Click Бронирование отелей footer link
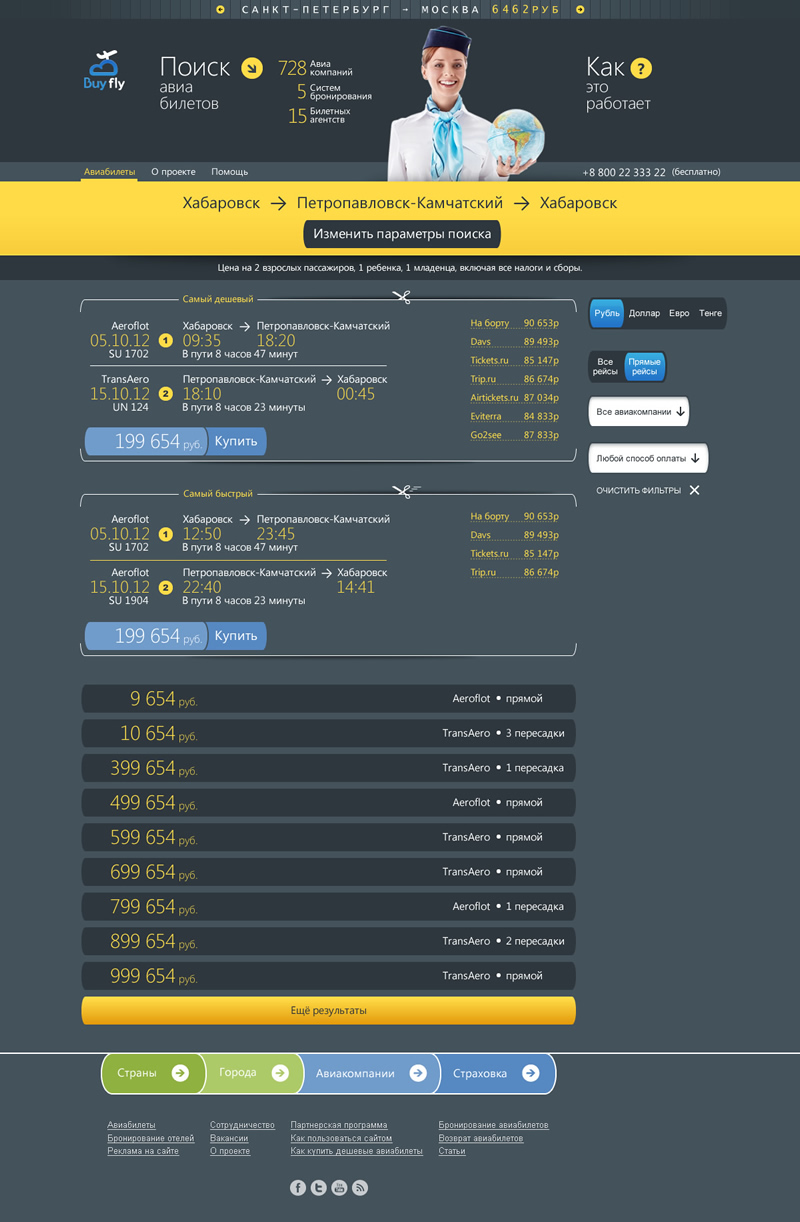800x1222 pixels. click(x=151, y=1138)
